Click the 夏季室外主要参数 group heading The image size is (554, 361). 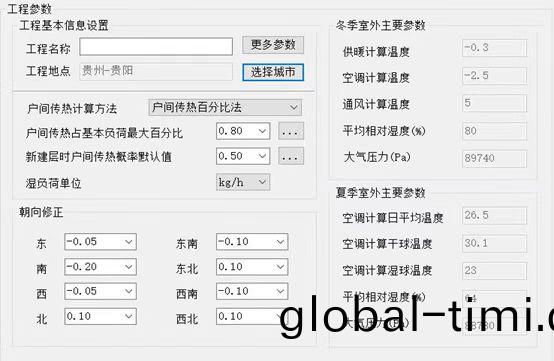click(x=381, y=193)
